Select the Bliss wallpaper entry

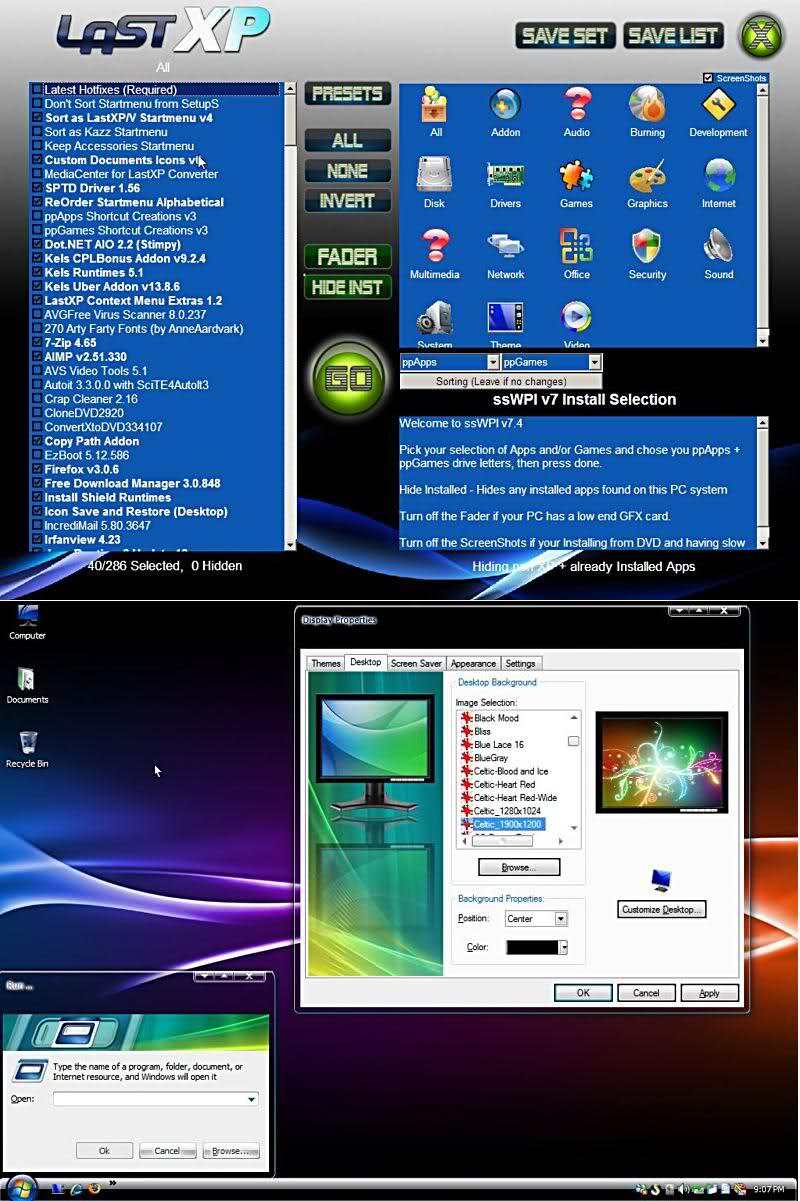(482, 731)
